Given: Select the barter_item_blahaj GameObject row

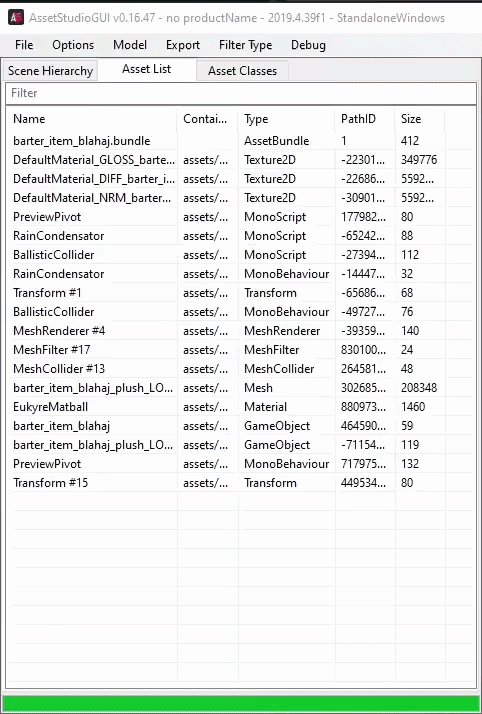Looking at the screenshot, I should 239,426.
